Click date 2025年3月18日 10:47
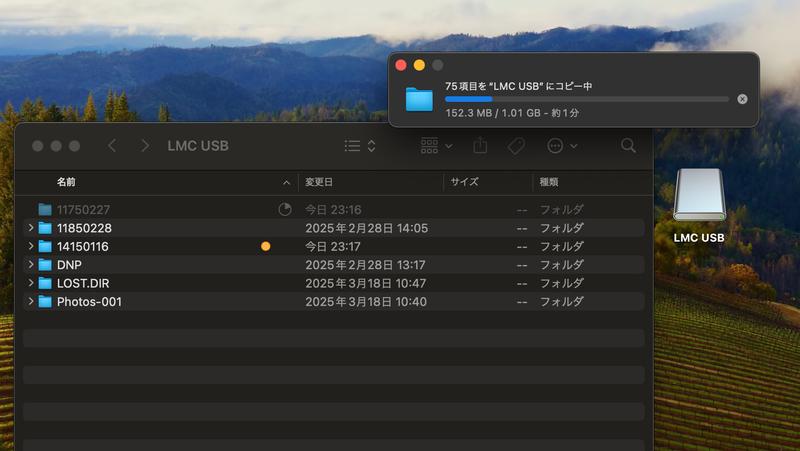 (366, 283)
